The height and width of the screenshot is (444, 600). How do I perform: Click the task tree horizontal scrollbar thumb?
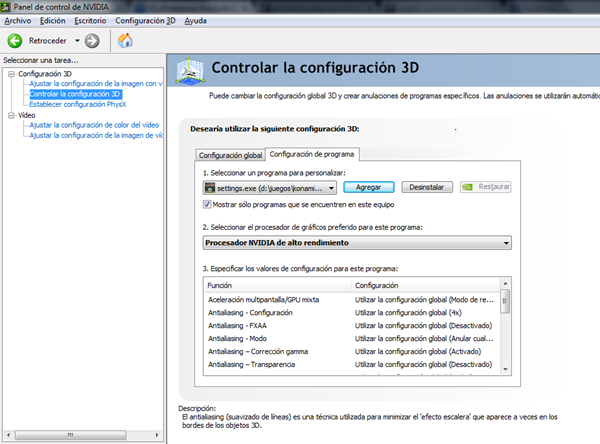tap(70, 435)
